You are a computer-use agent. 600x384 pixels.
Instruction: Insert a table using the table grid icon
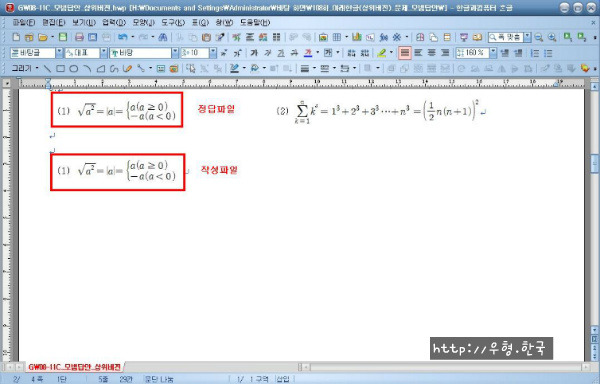337,37
